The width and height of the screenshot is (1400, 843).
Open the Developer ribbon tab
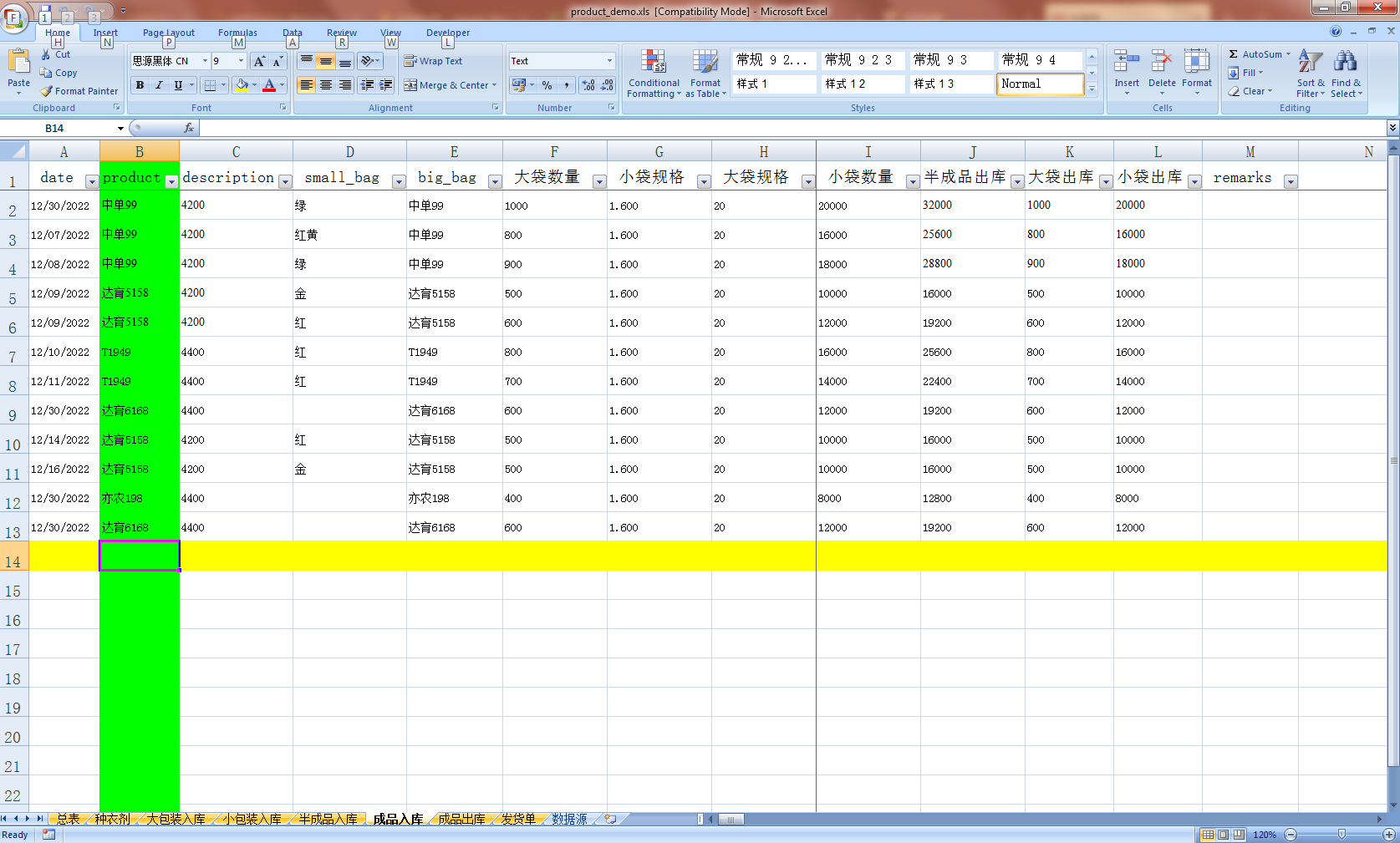click(x=448, y=33)
